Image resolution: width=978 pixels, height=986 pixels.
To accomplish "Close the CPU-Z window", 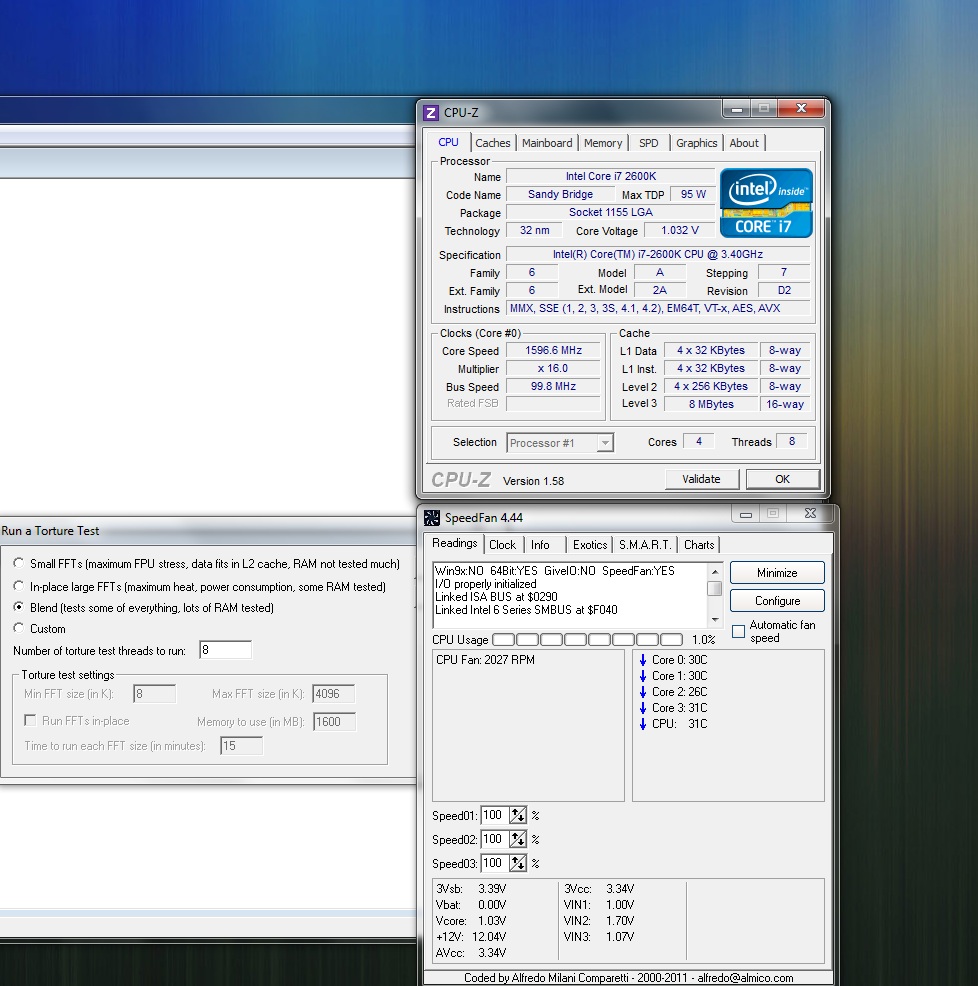I will (x=801, y=108).
